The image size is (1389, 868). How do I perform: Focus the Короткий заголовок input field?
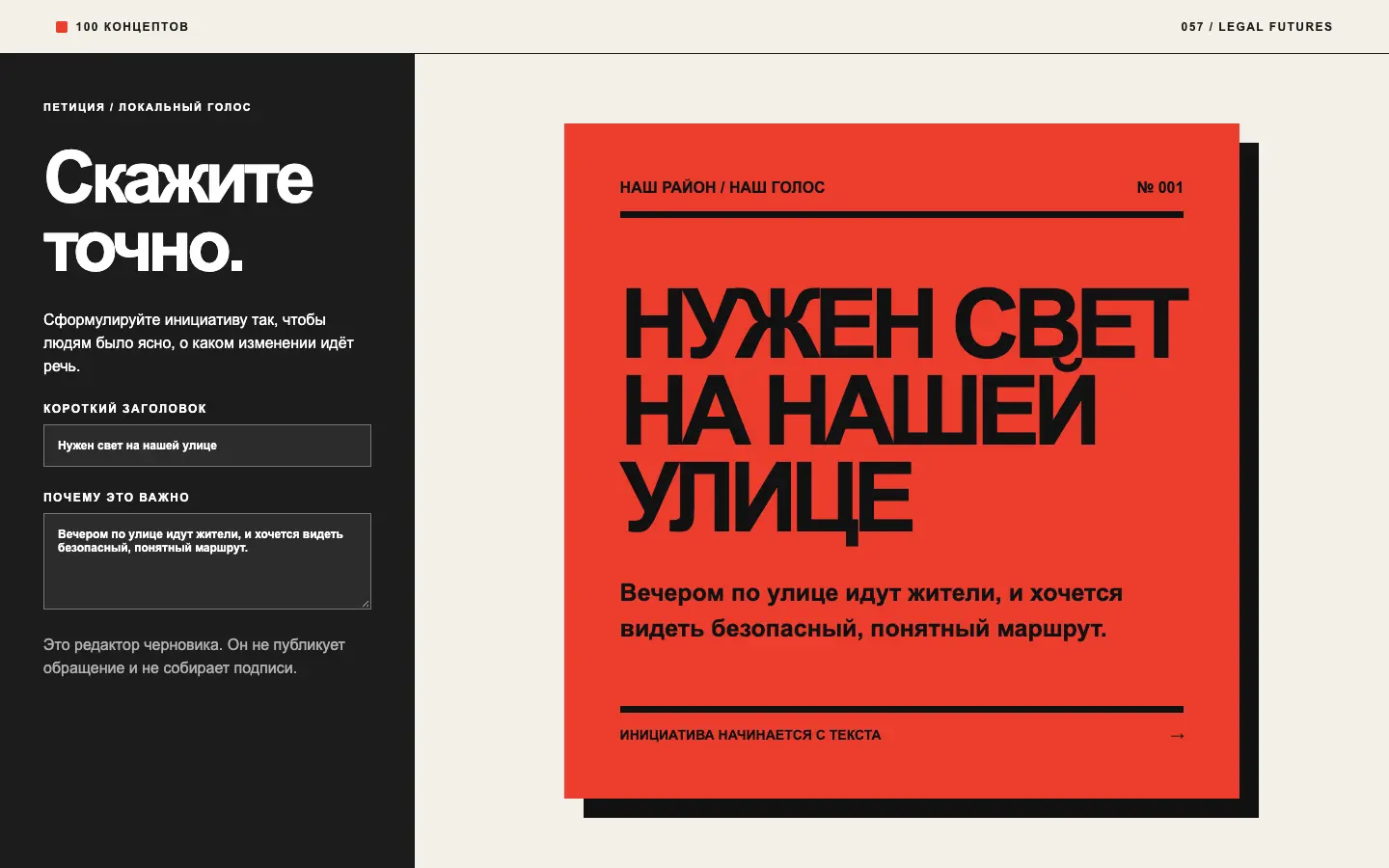coord(207,446)
